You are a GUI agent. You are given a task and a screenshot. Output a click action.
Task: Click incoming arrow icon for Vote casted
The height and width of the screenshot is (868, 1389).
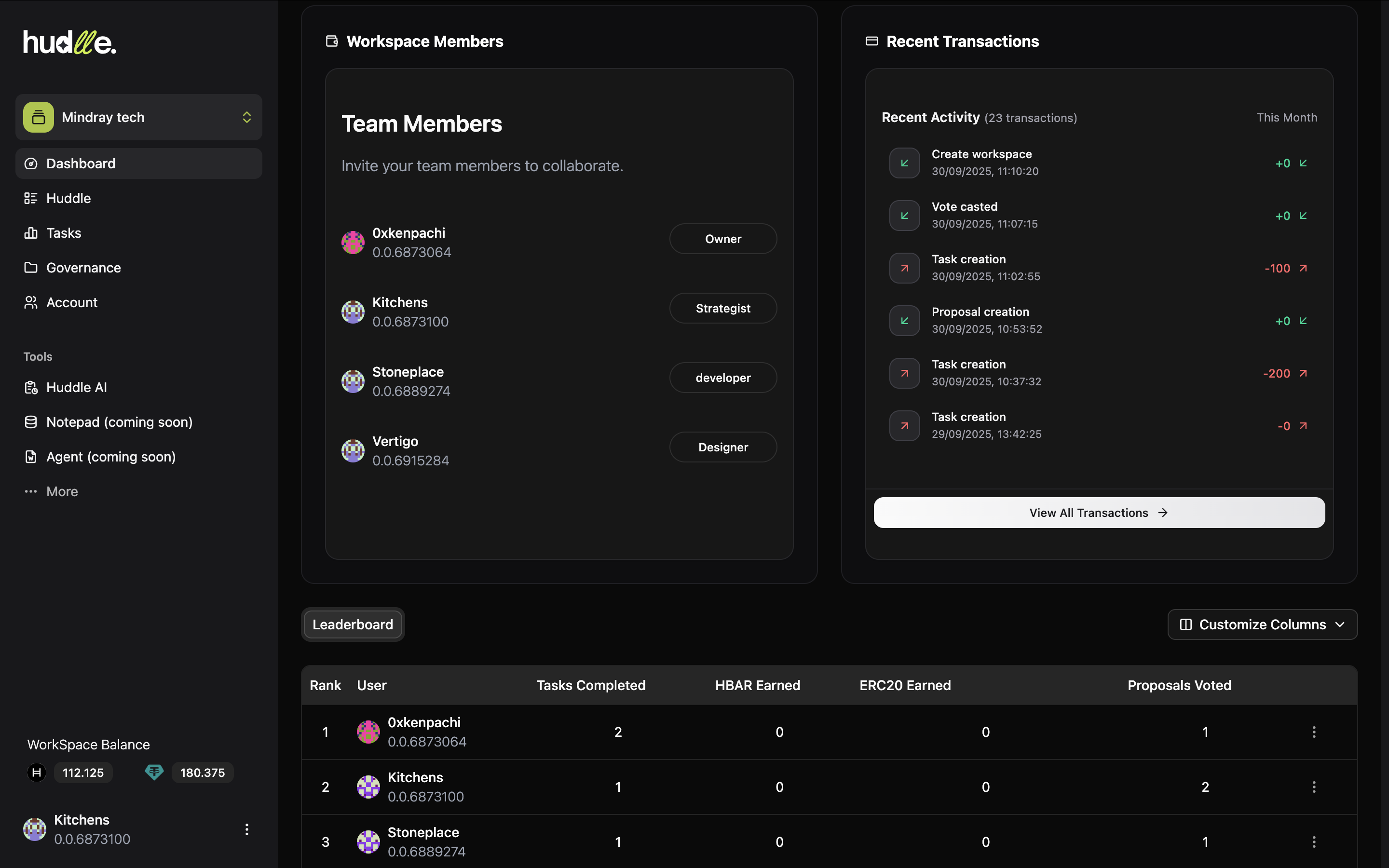(x=905, y=216)
